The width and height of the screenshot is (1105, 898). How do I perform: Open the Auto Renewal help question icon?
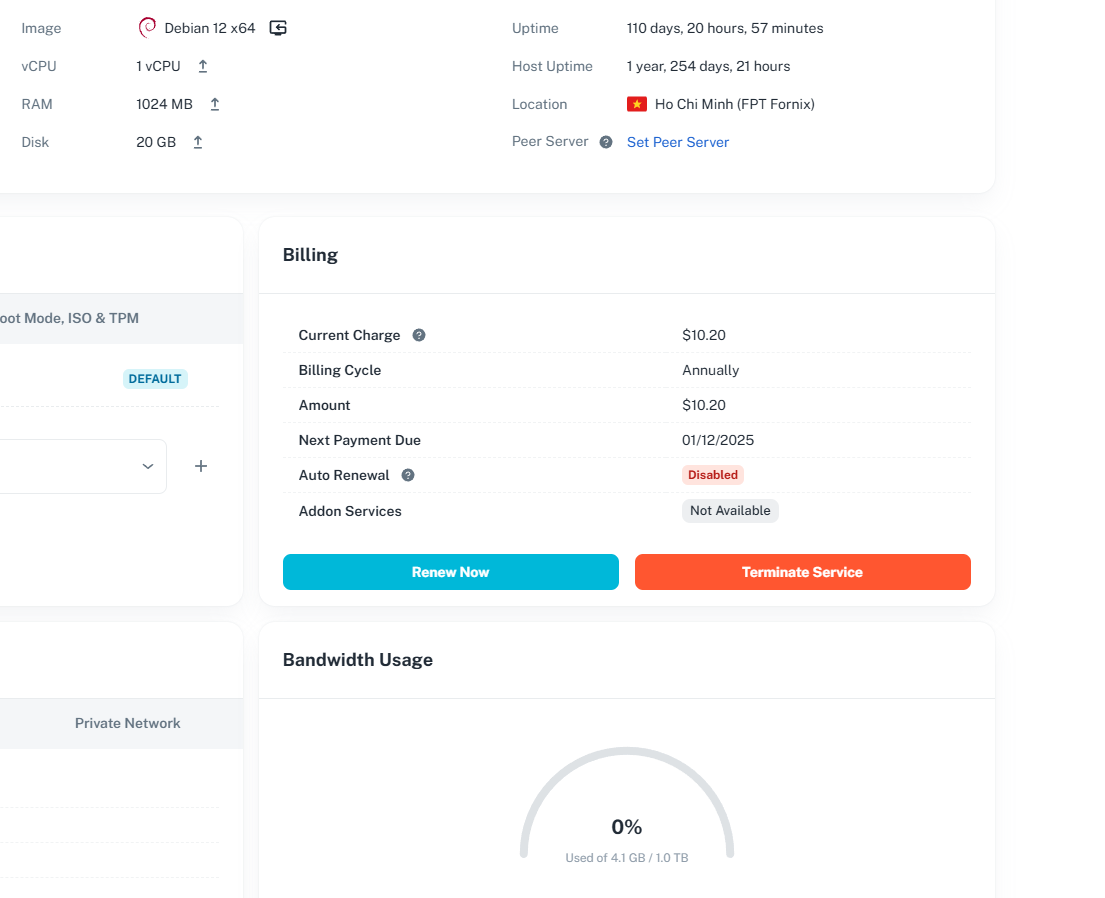[408, 475]
